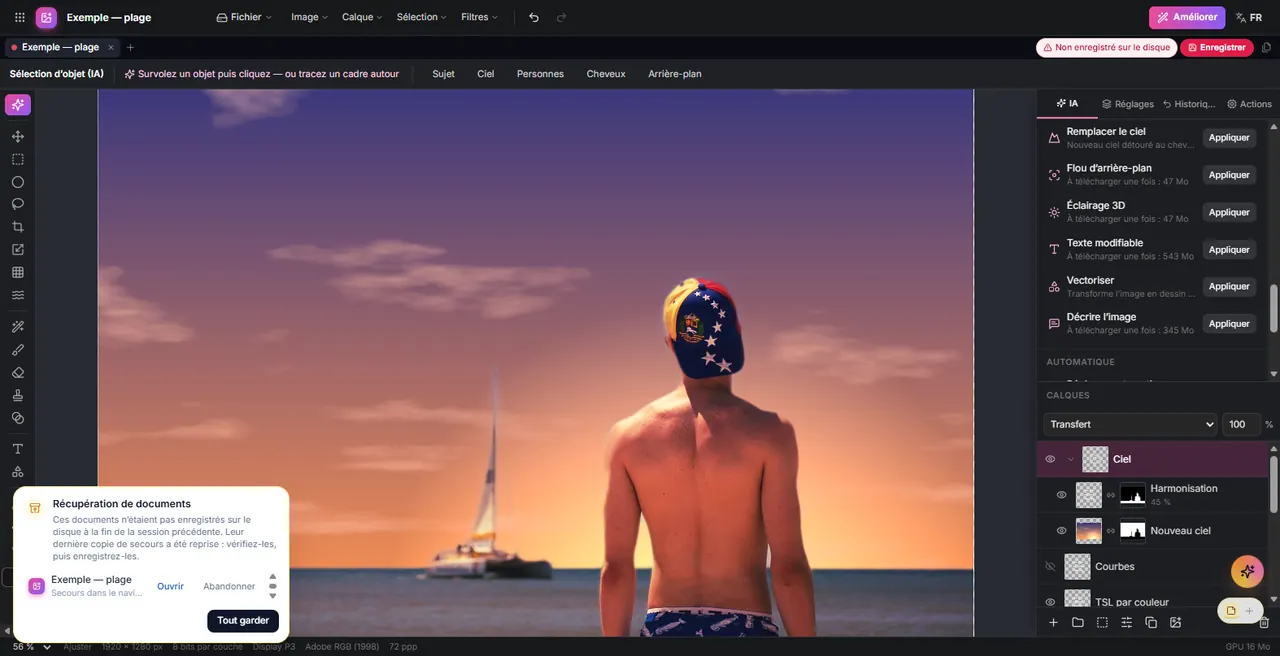Add an image layer
The height and width of the screenshot is (656, 1280).
coord(1175,622)
